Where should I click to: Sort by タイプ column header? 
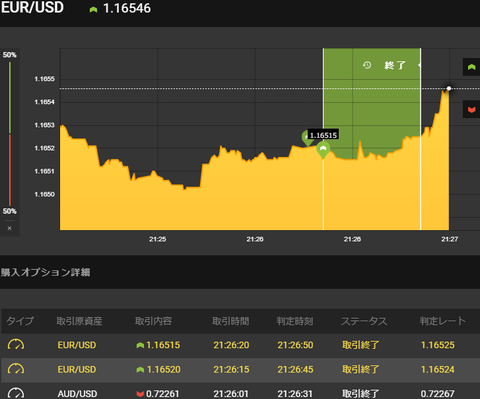[20, 321]
